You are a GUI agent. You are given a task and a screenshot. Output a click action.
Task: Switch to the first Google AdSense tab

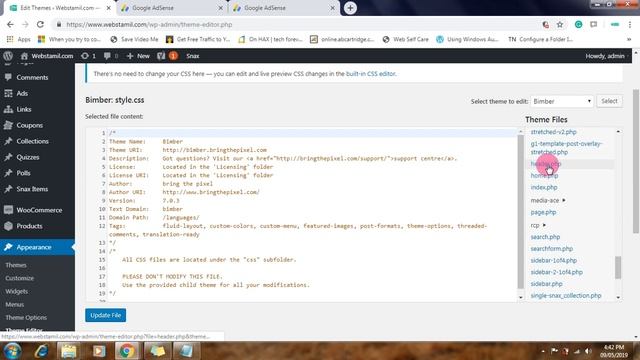pyautogui.click(x=173, y=8)
